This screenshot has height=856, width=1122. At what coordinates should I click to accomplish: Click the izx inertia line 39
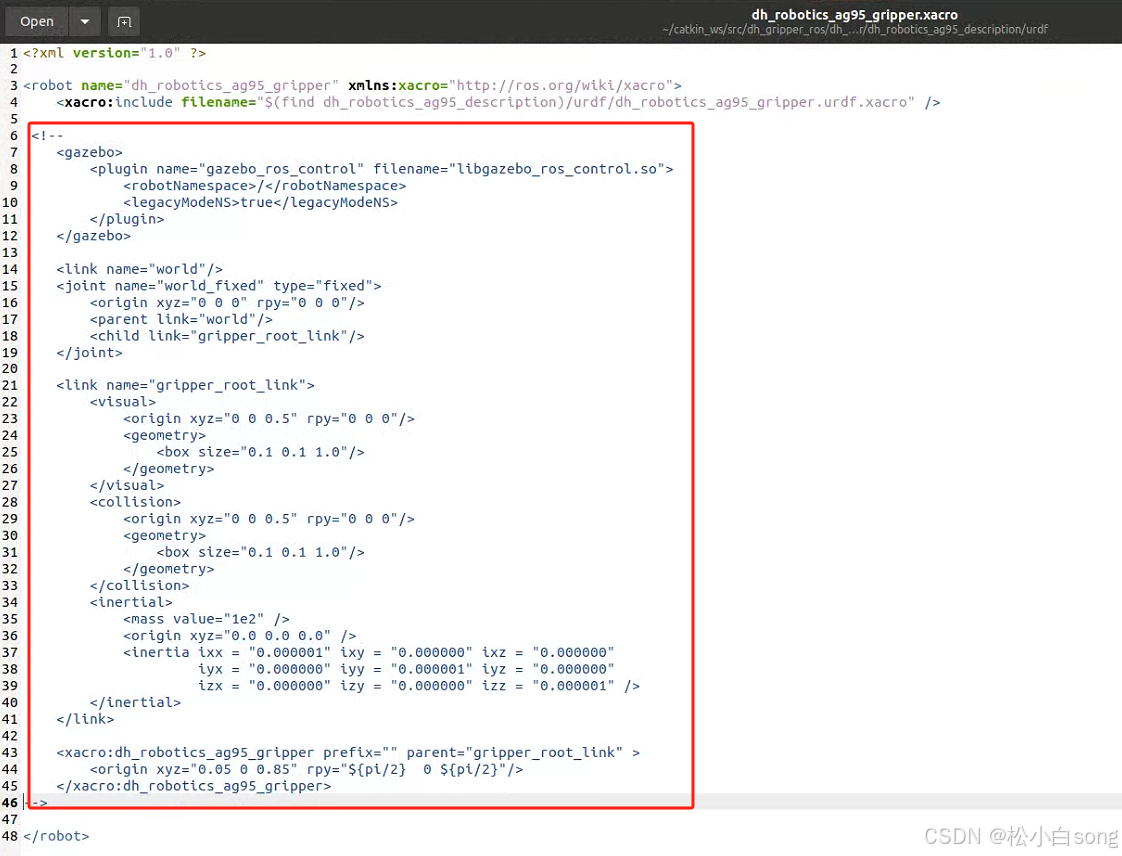419,686
